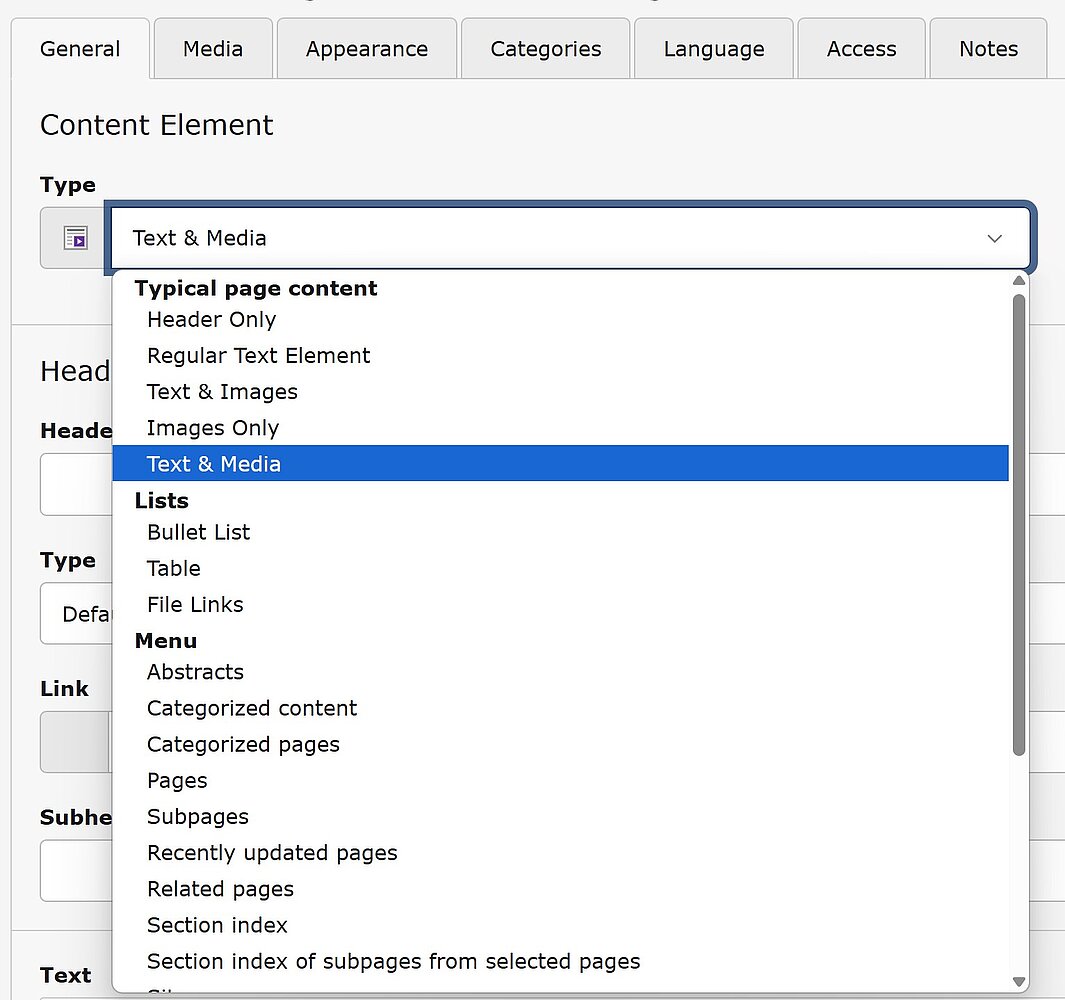The height and width of the screenshot is (1000, 1065).
Task: Open the Notes tab
Action: pyautogui.click(x=988, y=49)
